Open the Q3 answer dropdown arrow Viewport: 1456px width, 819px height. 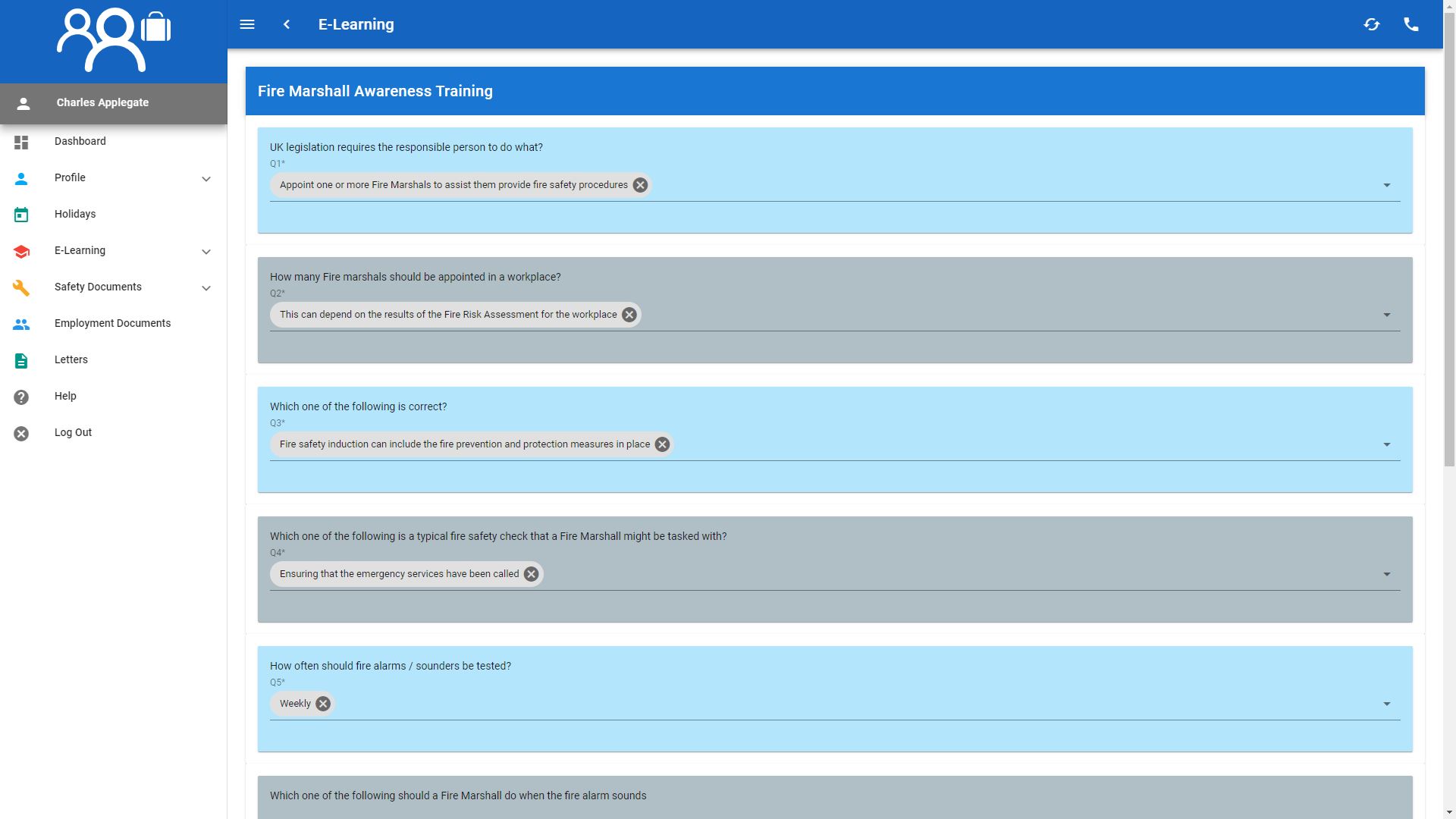[x=1386, y=444]
